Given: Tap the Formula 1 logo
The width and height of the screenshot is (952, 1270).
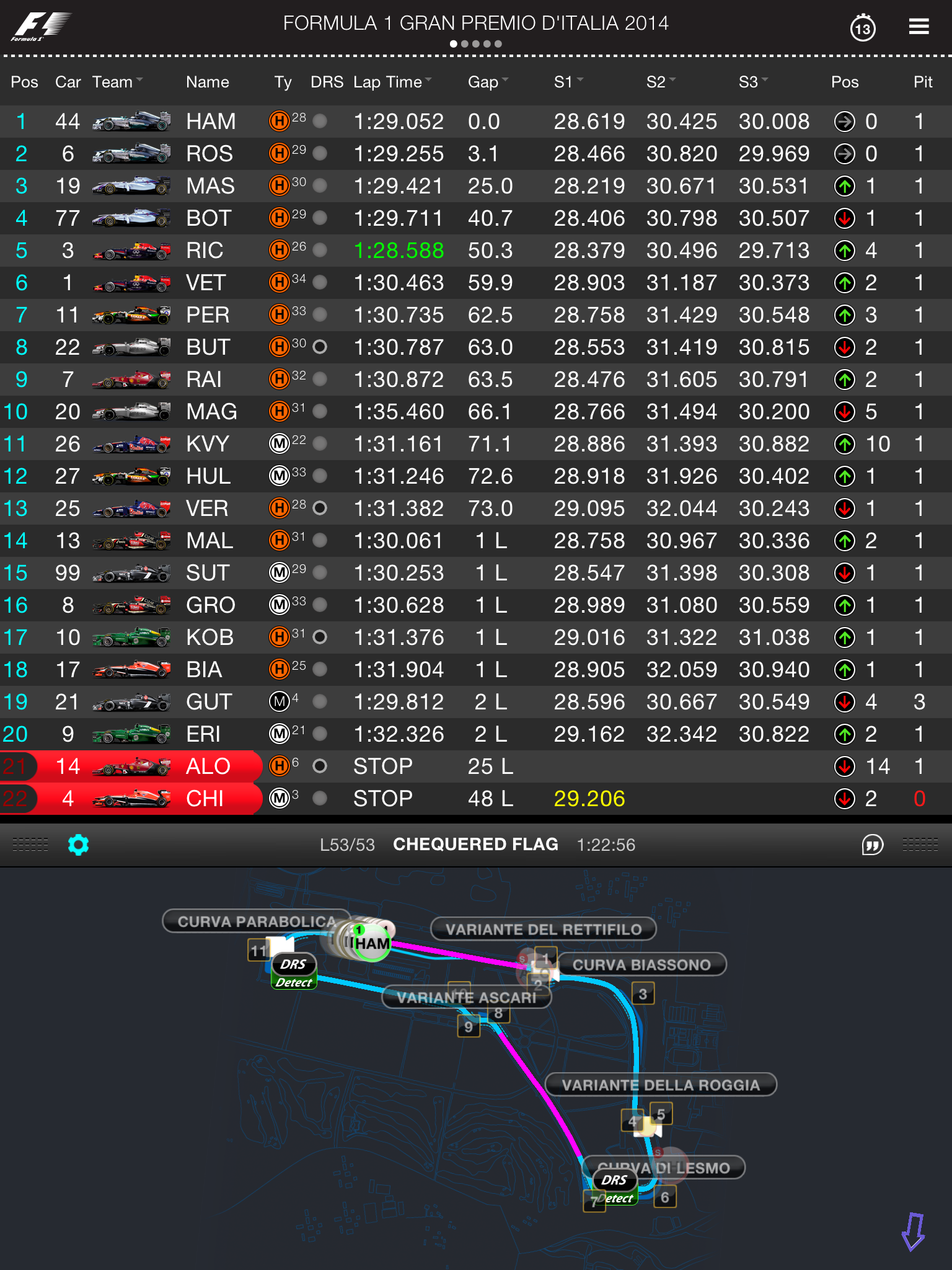Looking at the screenshot, I should (41, 27).
